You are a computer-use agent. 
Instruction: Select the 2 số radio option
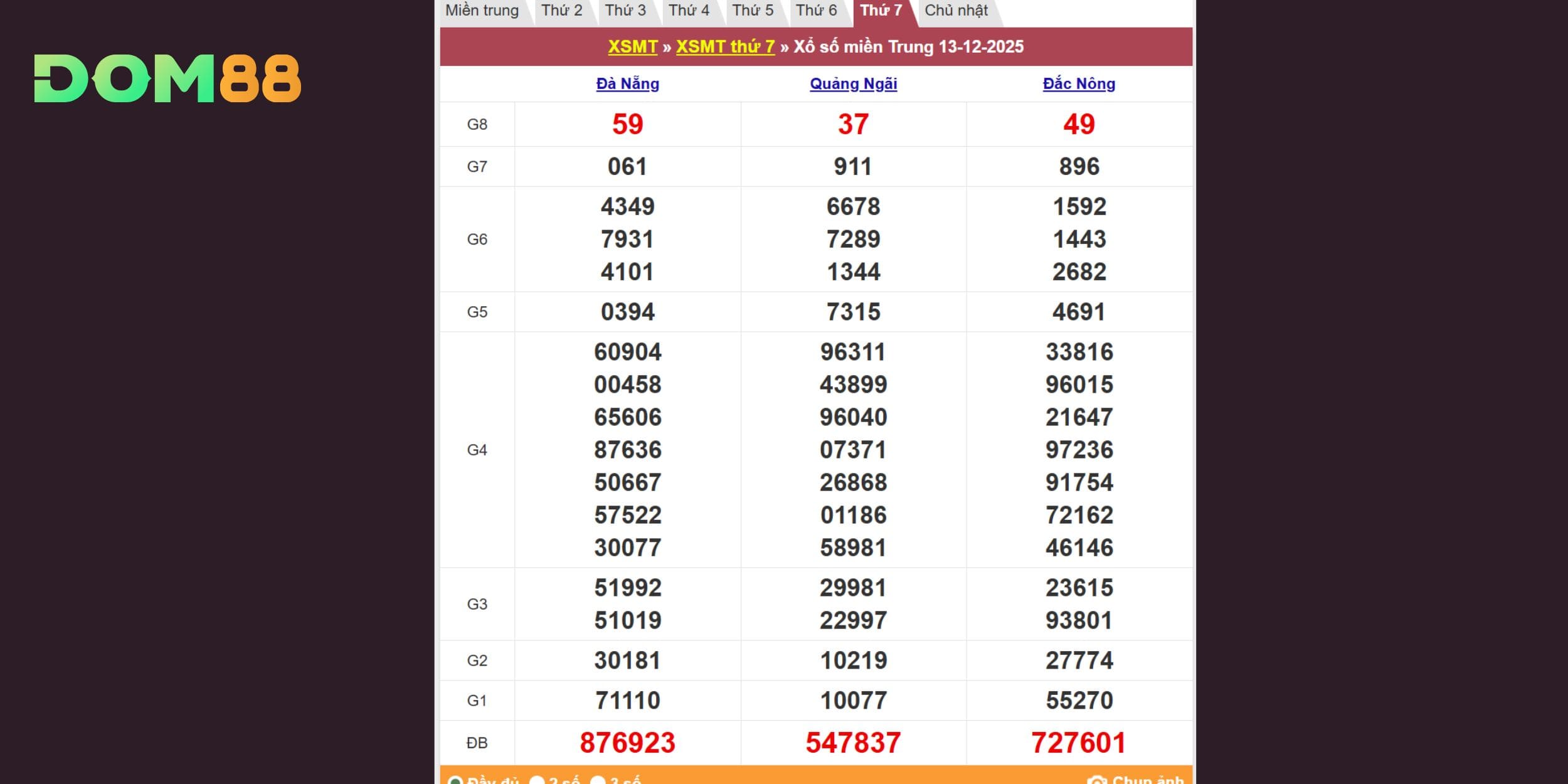(537, 781)
